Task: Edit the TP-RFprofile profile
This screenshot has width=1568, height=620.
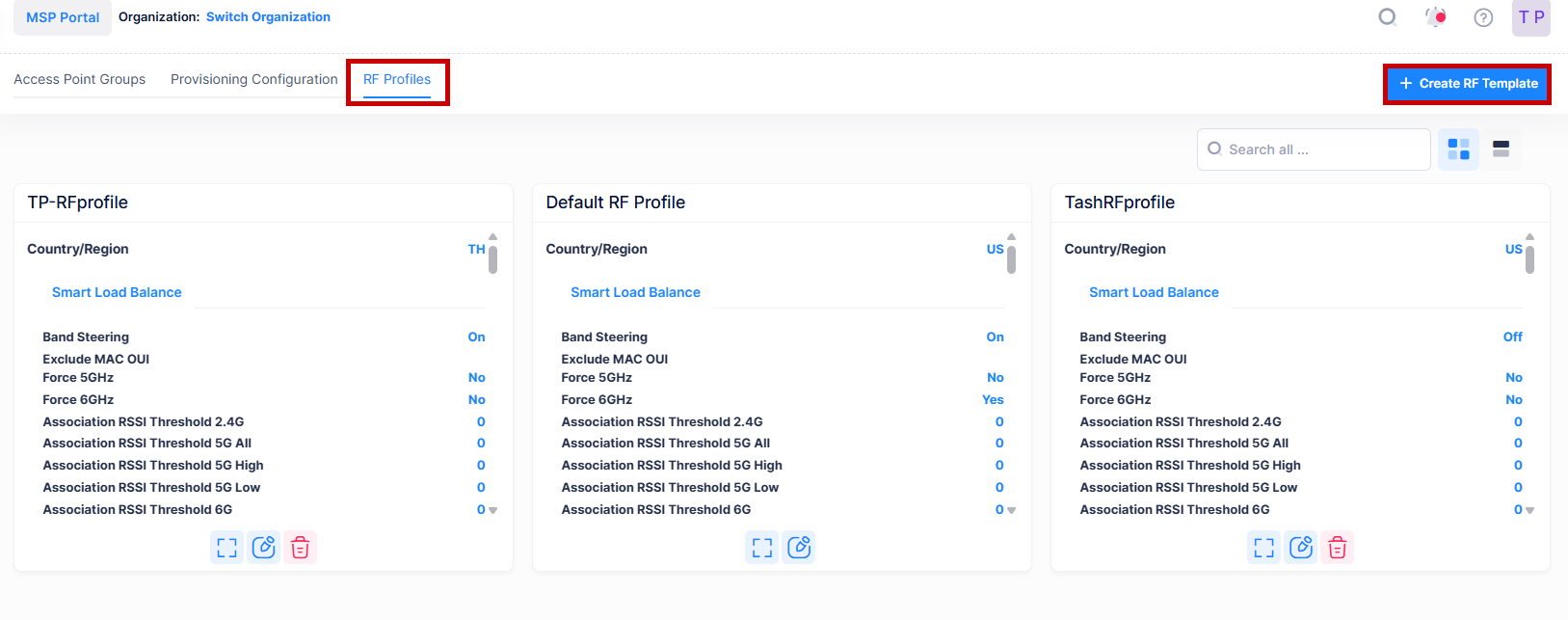Action: click(263, 548)
